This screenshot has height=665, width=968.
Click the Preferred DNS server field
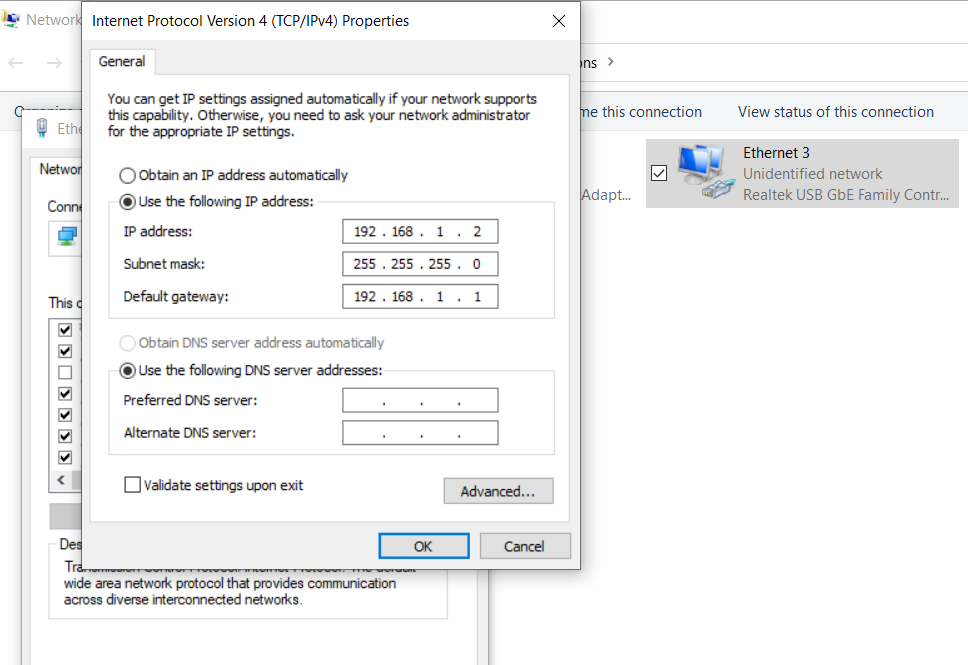pos(420,401)
